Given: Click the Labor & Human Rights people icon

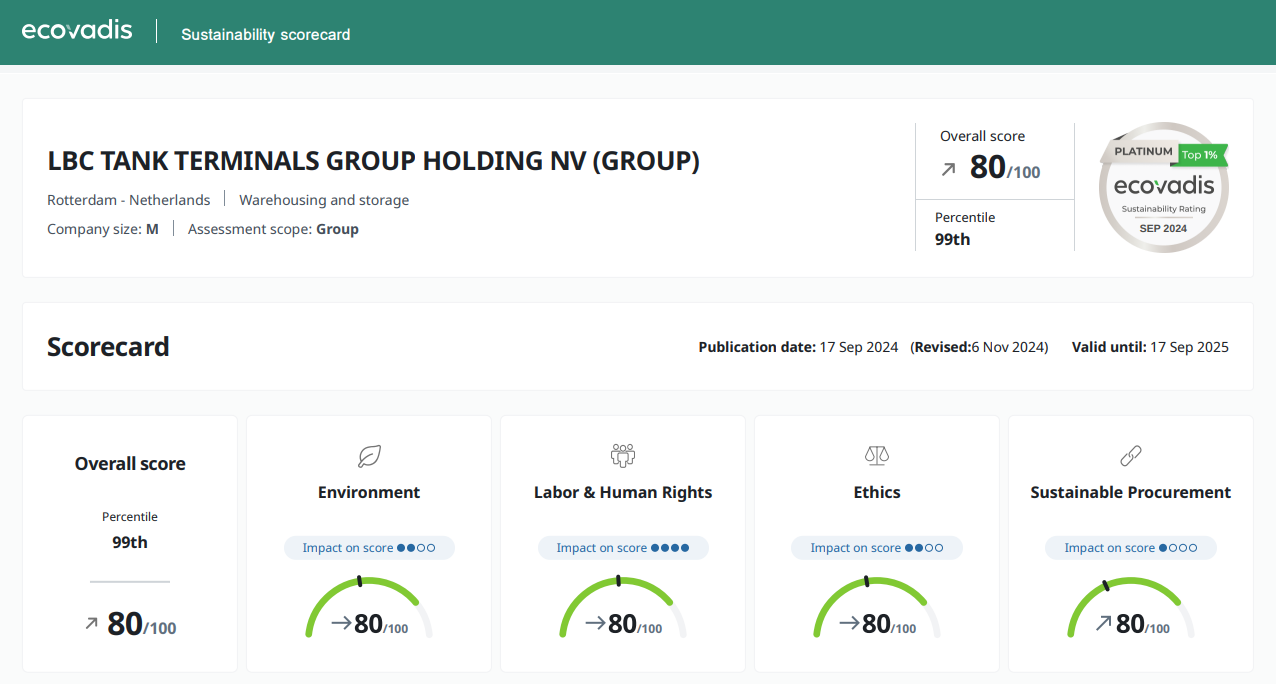Looking at the screenshot, I should click(x=623, y=456).
